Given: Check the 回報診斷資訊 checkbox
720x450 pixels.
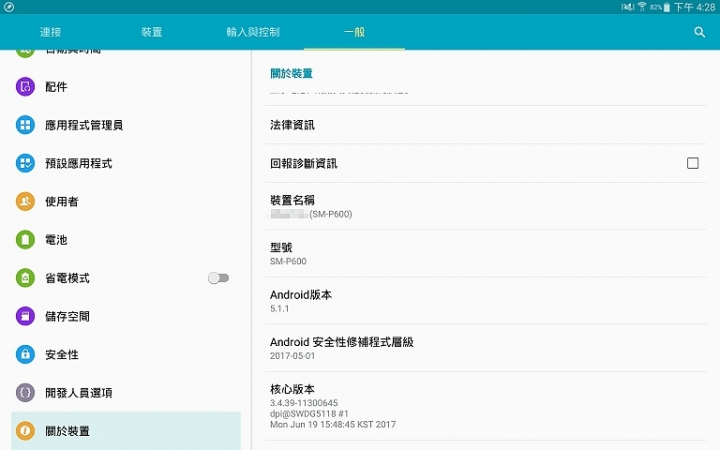Looking at the screenshot, I should click(x=692, y=163).
